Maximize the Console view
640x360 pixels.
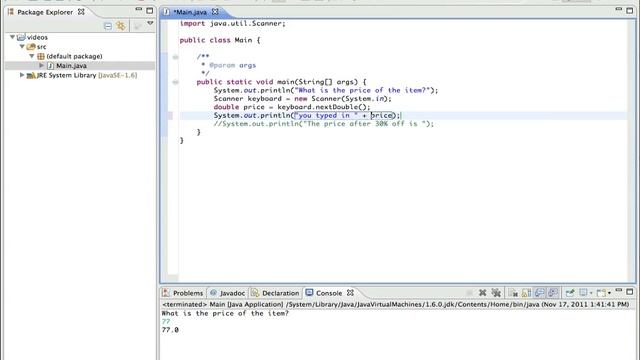tap(630, 291)
